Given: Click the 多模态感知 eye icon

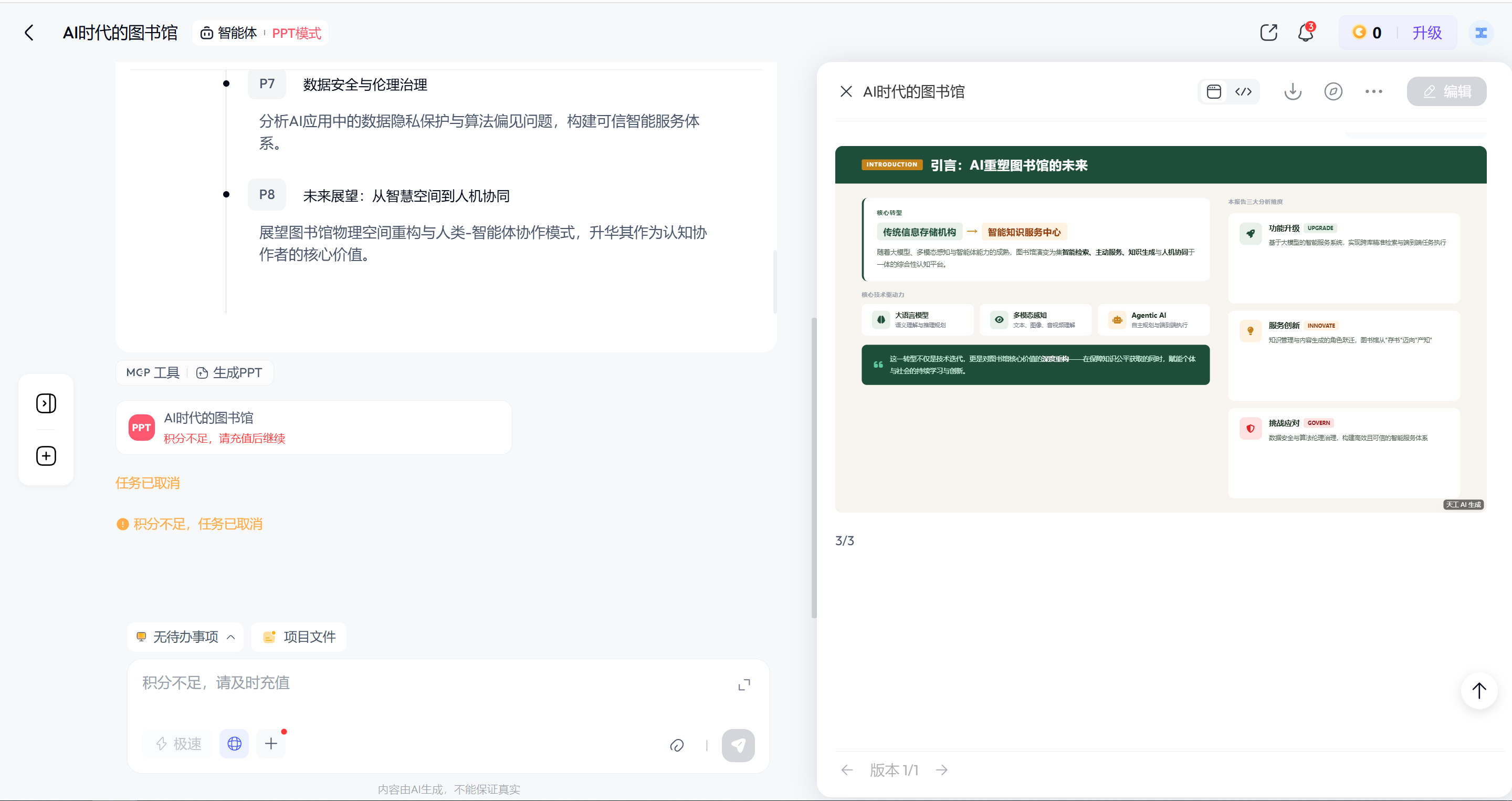Looking at the screenshot, I should [x=999, y=320].
